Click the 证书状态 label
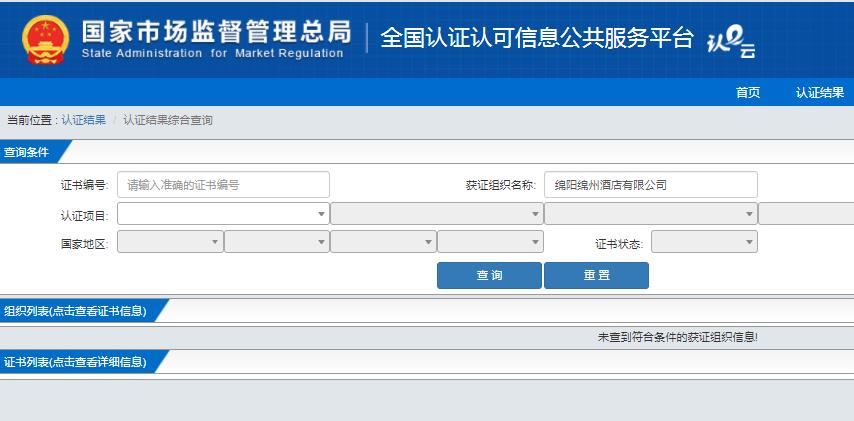The height and width of the screenshot is (421, 854). (619, 244)
